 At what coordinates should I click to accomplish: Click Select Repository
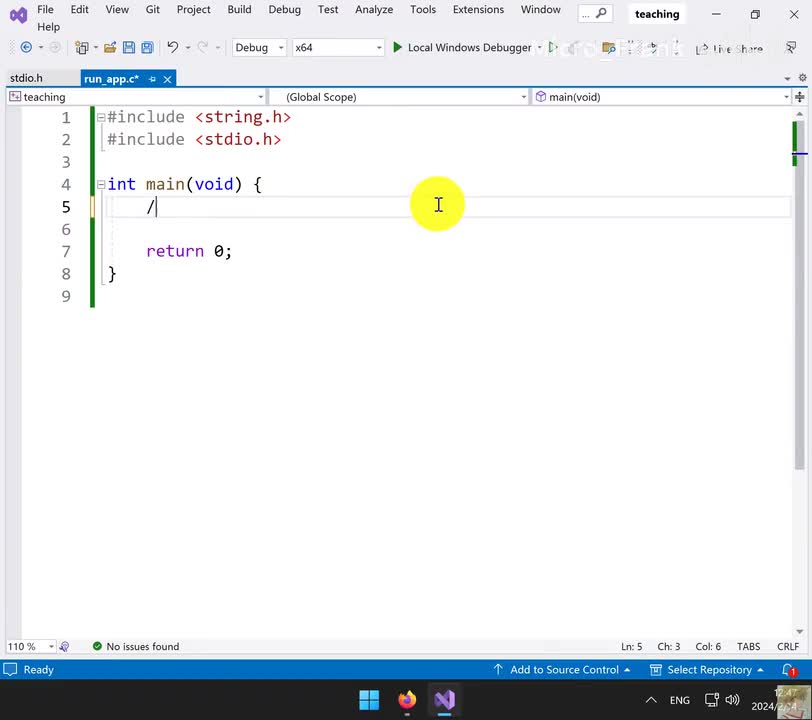coord(706,670)
